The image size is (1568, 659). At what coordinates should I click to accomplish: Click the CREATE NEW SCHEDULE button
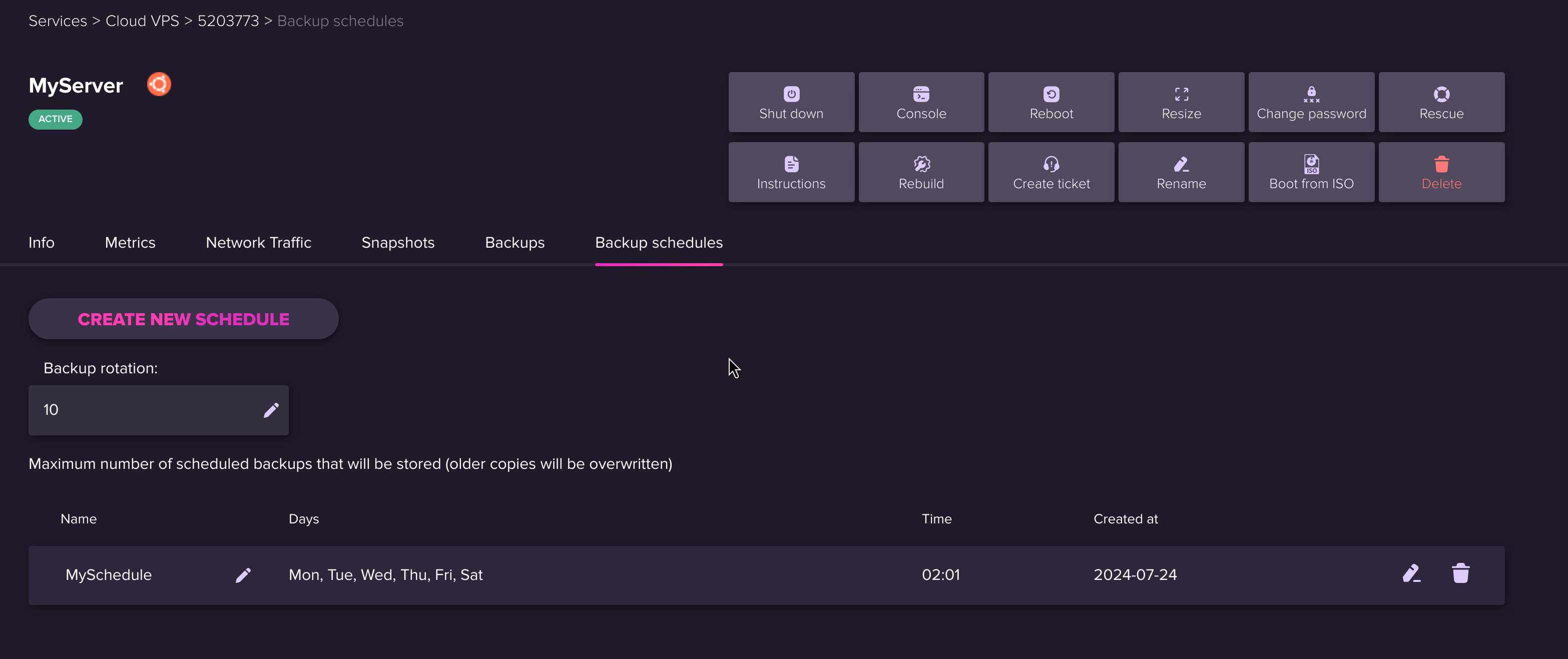click(x=183, y=318)
